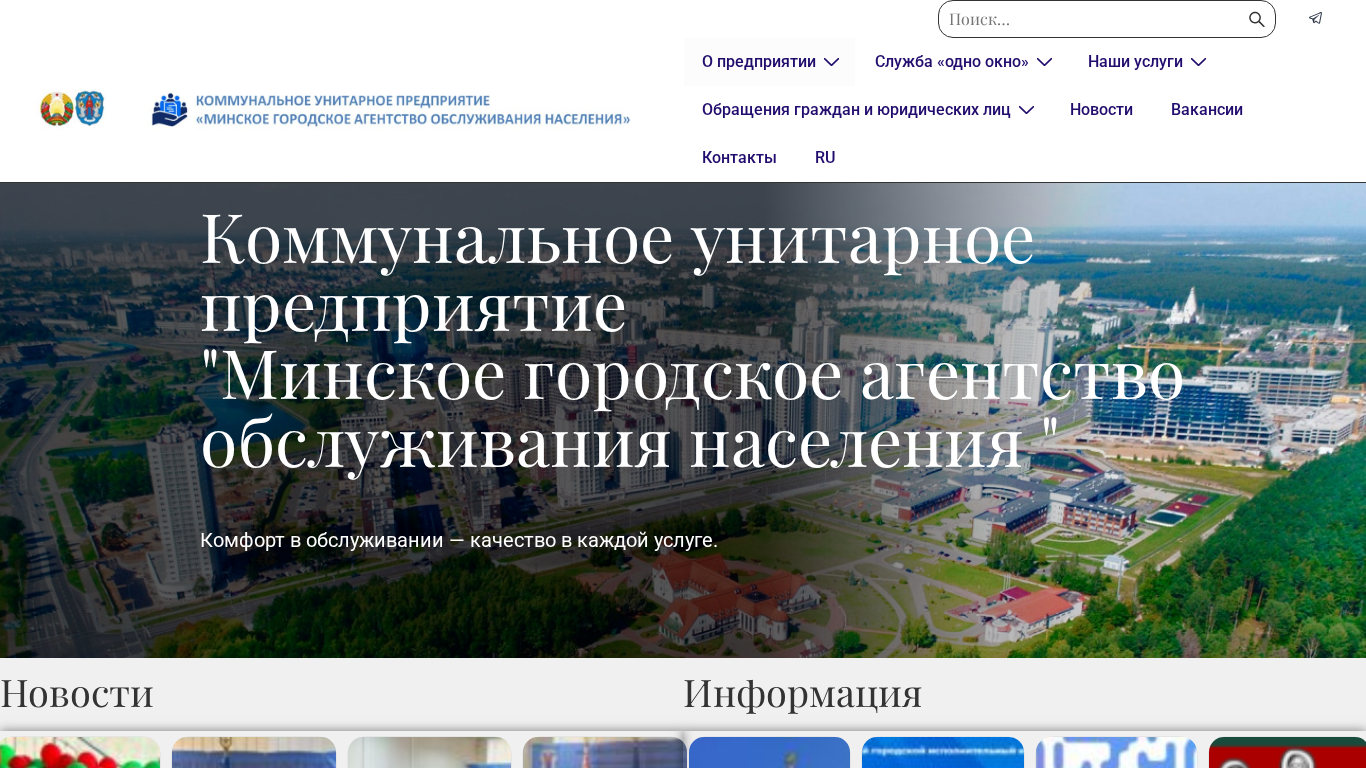Screen dimensions: 1366x768
Task: Click the hero title «Минское городское агентство обслуживания населения»
Action: point(692,409)
